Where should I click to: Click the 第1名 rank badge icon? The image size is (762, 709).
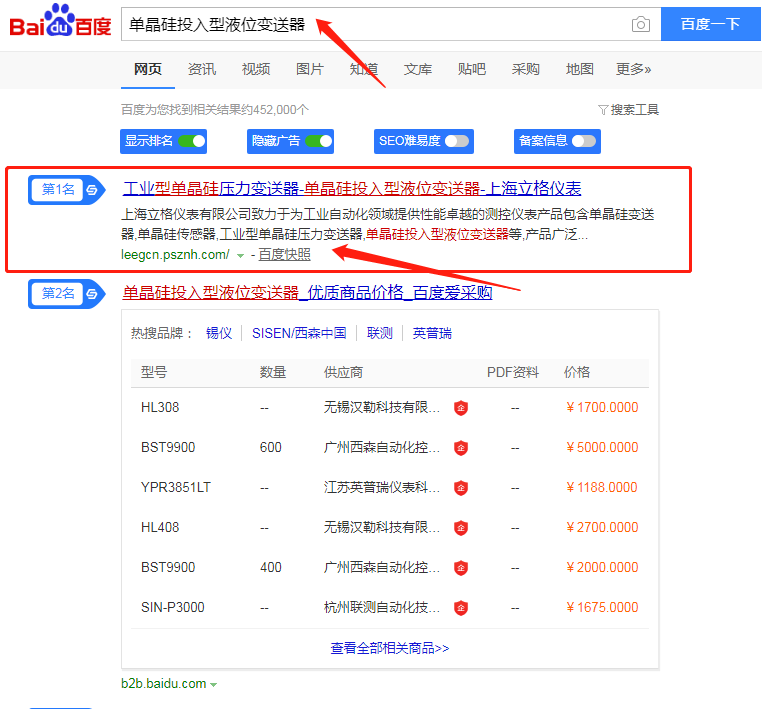point(66,190)
